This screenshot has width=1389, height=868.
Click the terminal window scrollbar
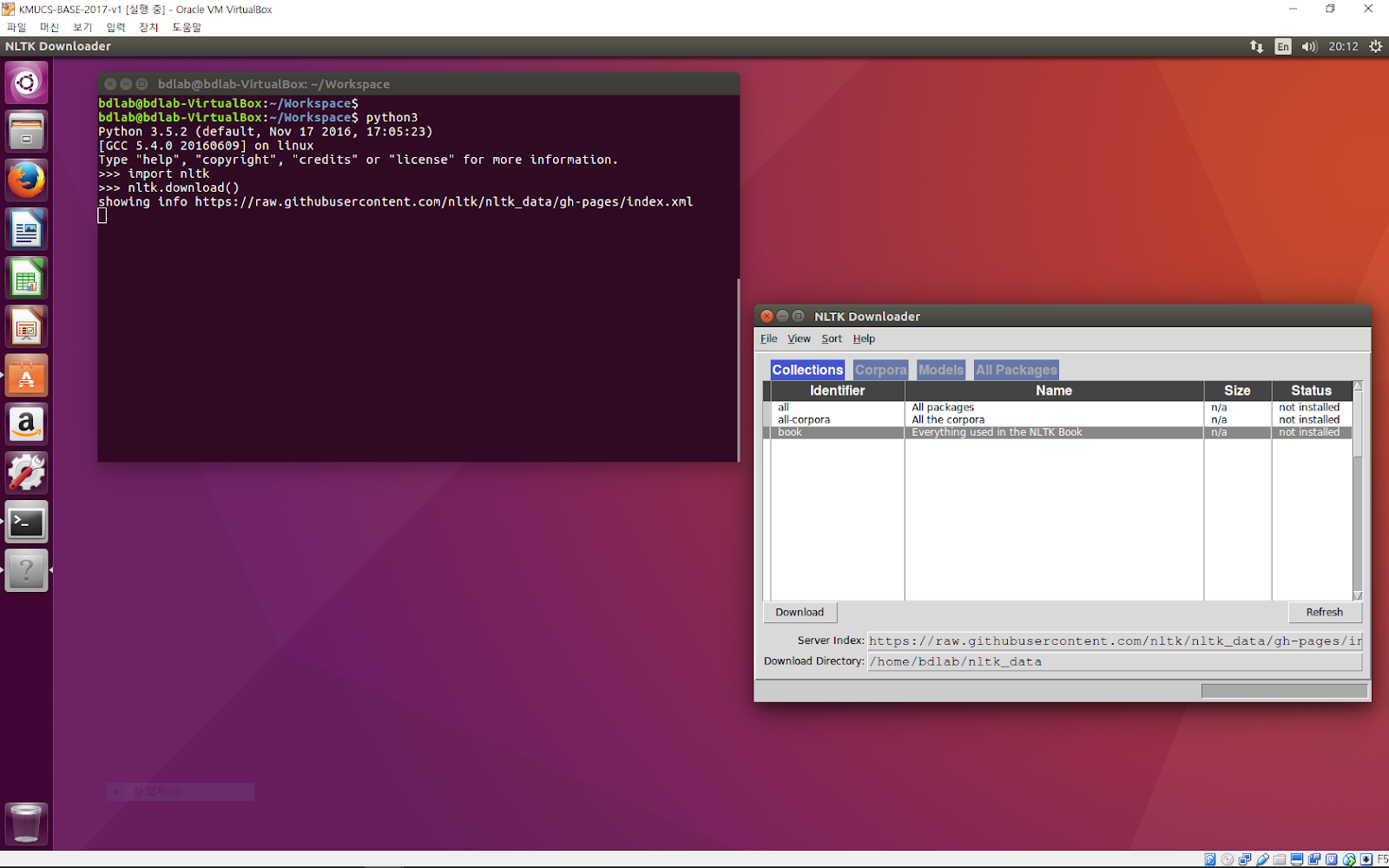[738, 369]
